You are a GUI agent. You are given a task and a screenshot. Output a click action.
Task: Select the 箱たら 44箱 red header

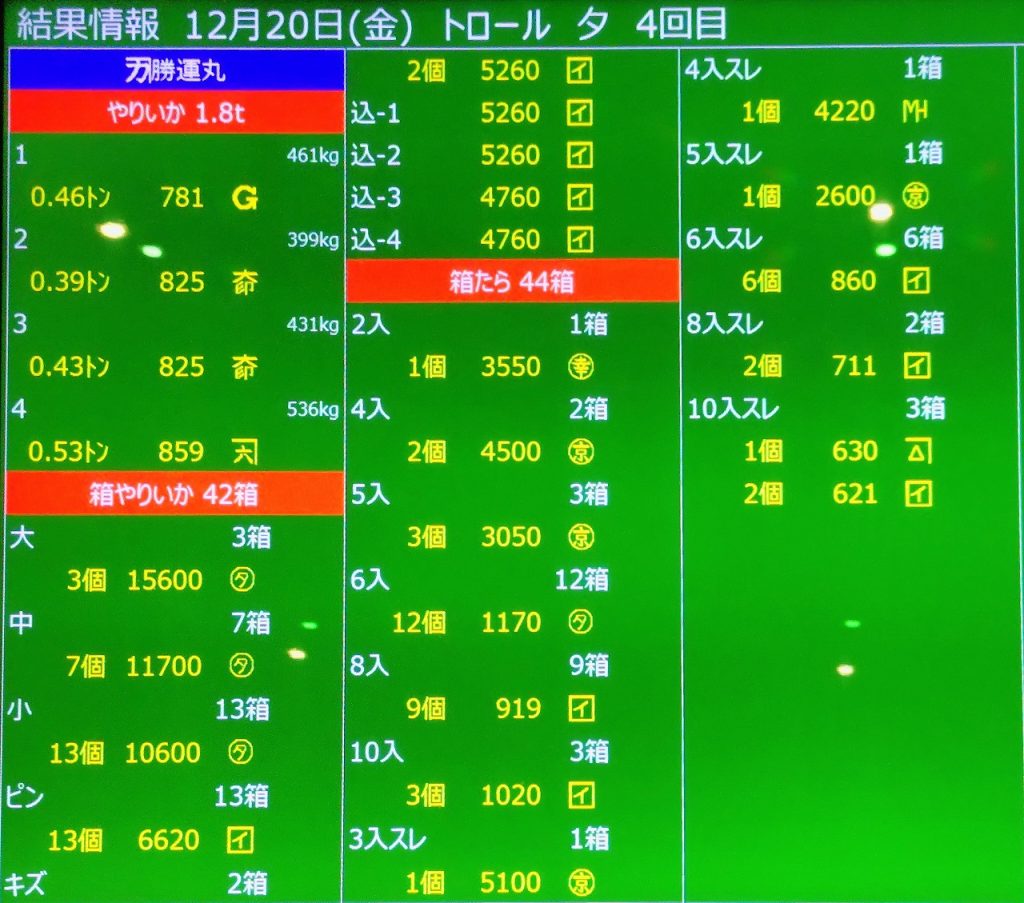tap(512, 282)
